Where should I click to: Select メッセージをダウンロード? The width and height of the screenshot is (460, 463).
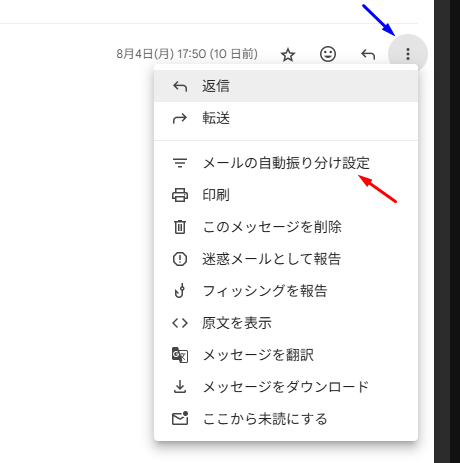(286, 387)
